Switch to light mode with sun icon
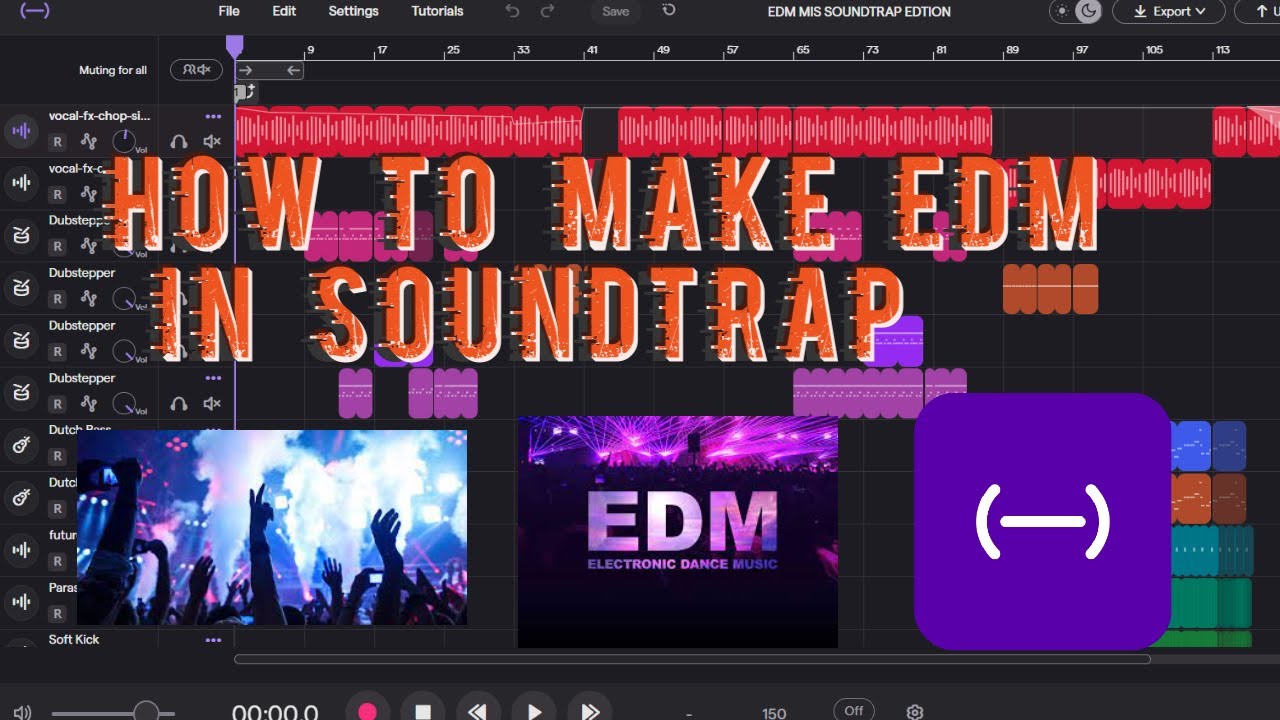Screen dimensions: 1280x720 point(1062,11)
